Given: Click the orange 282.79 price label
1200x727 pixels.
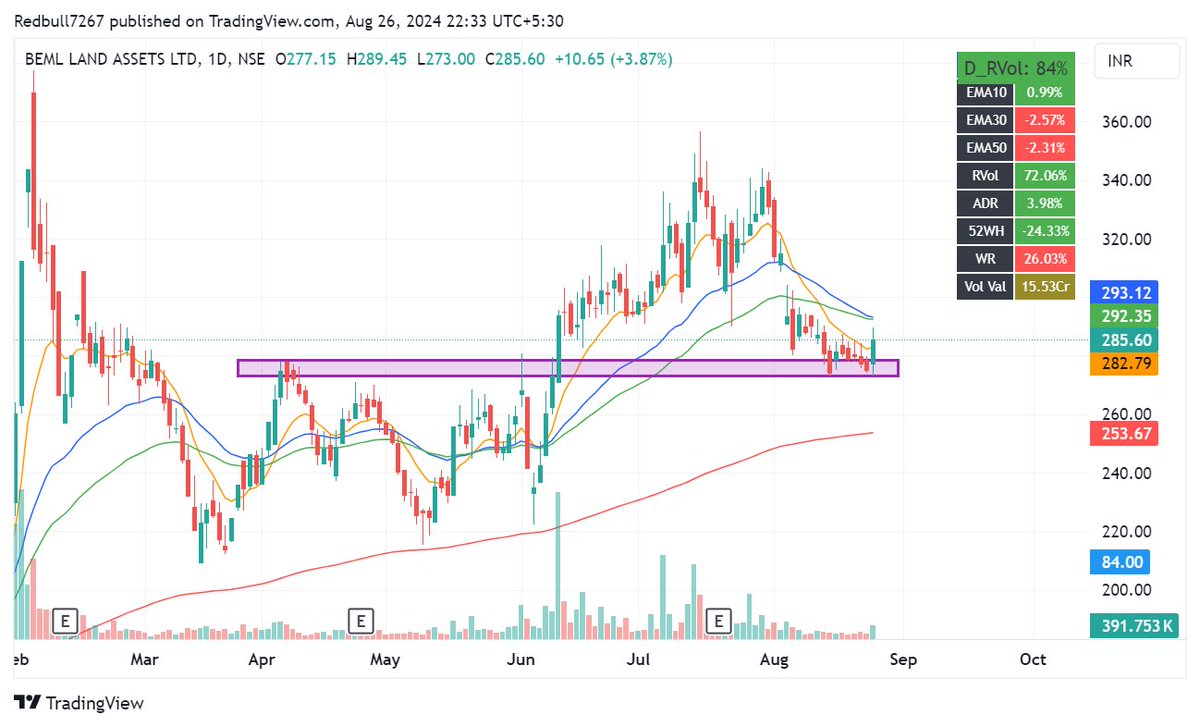Looking at the screenshot, I should 1126,363.
